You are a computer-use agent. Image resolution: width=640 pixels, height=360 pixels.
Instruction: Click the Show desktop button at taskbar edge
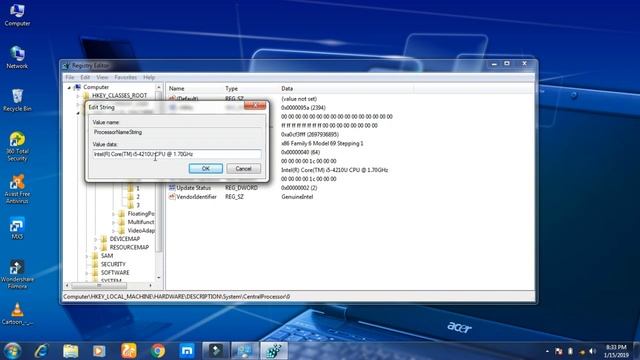636,351
